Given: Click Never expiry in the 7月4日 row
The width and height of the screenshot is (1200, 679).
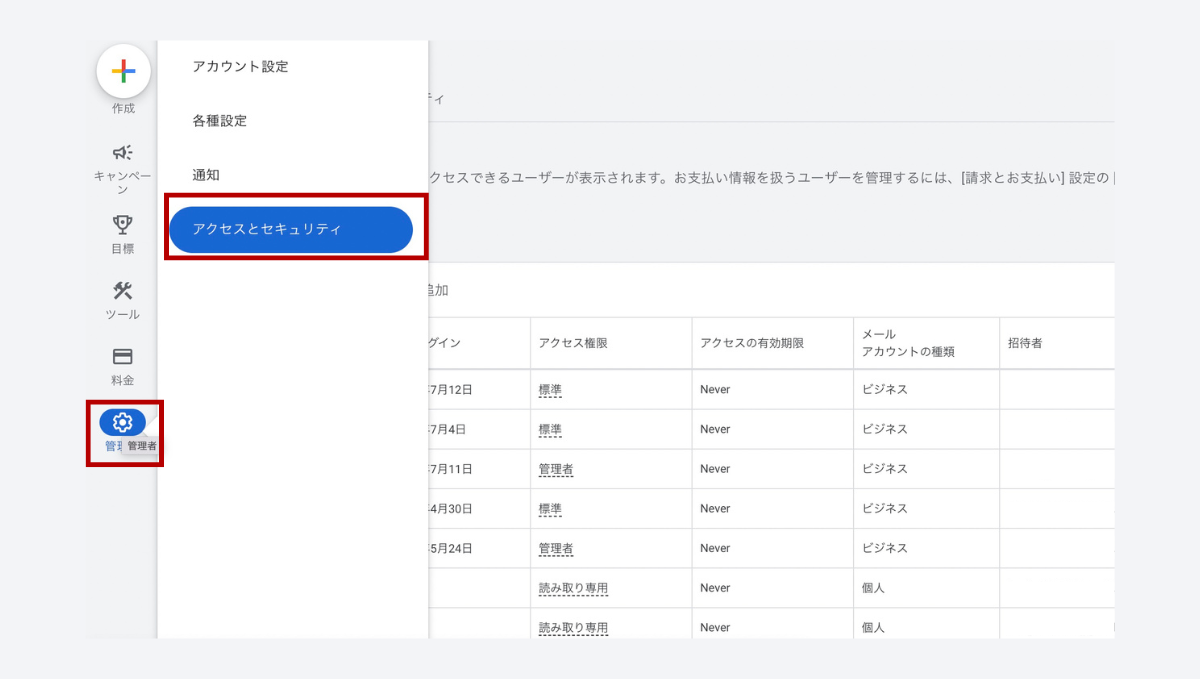Looking at the screenshot, I should coord(715,430).
